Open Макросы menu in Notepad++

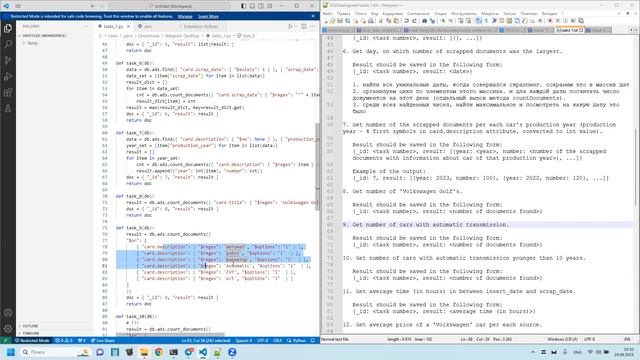(490, 13)
